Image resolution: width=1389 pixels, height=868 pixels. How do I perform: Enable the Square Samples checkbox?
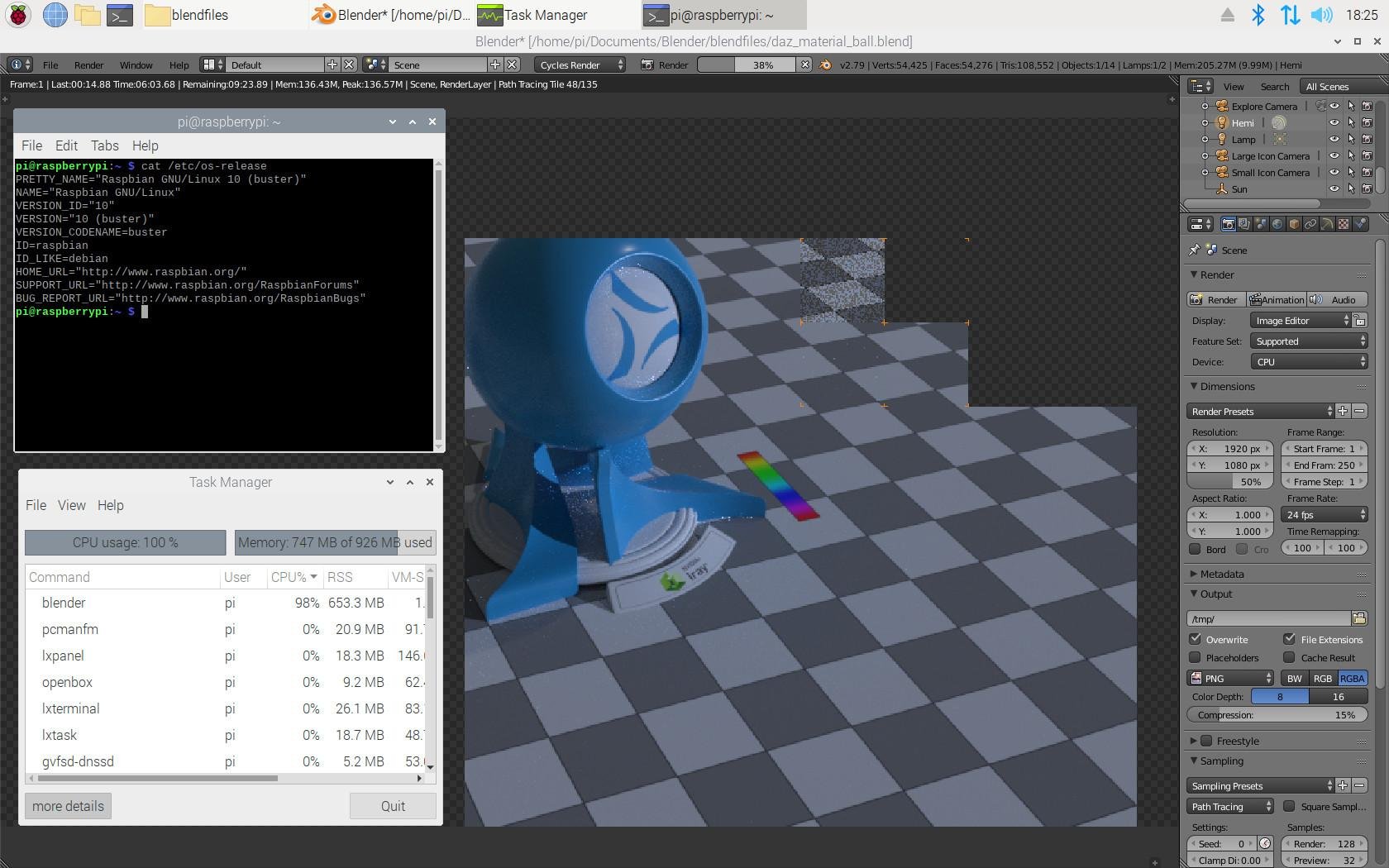[1289, 806]
